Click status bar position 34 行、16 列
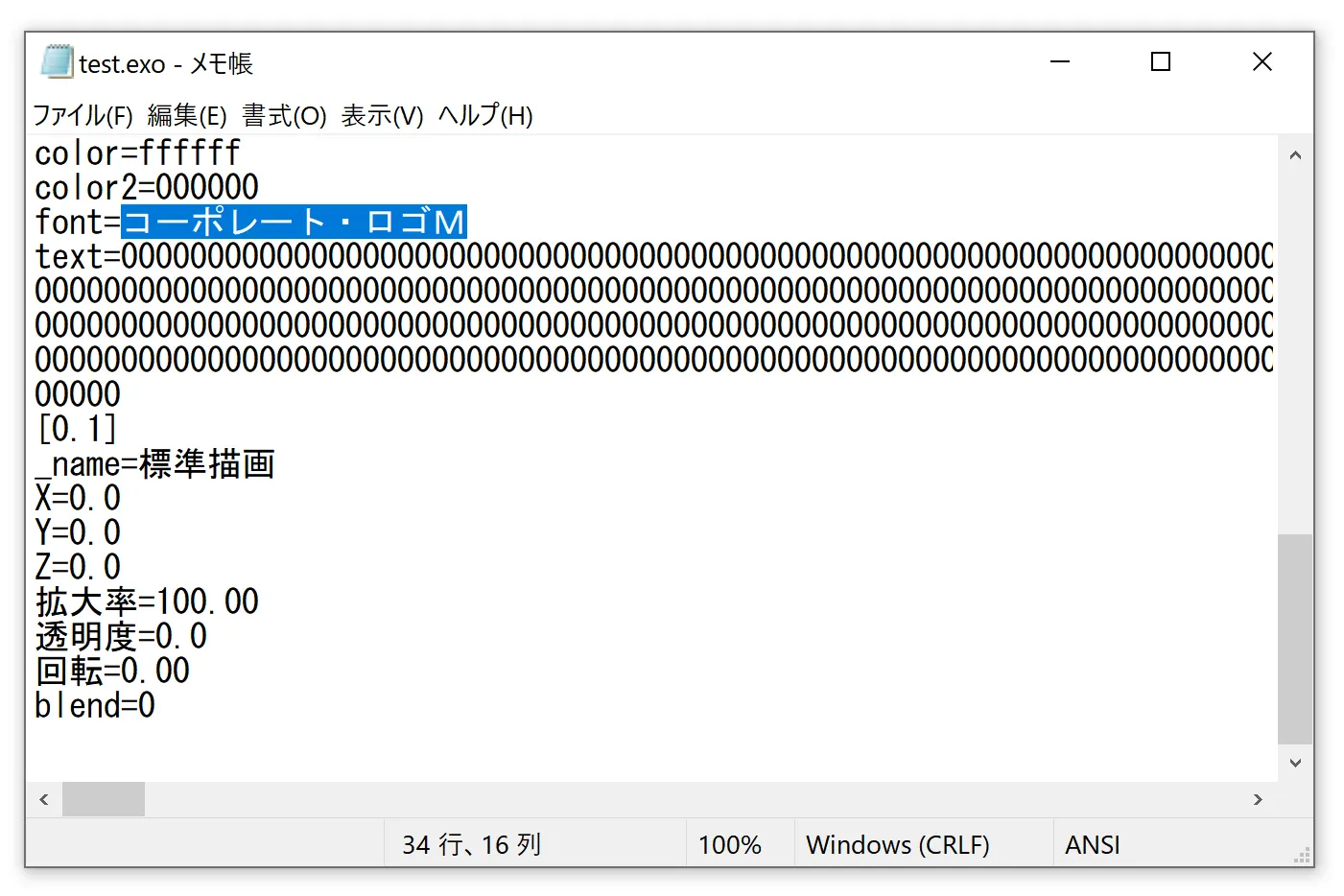 point(472,844)
